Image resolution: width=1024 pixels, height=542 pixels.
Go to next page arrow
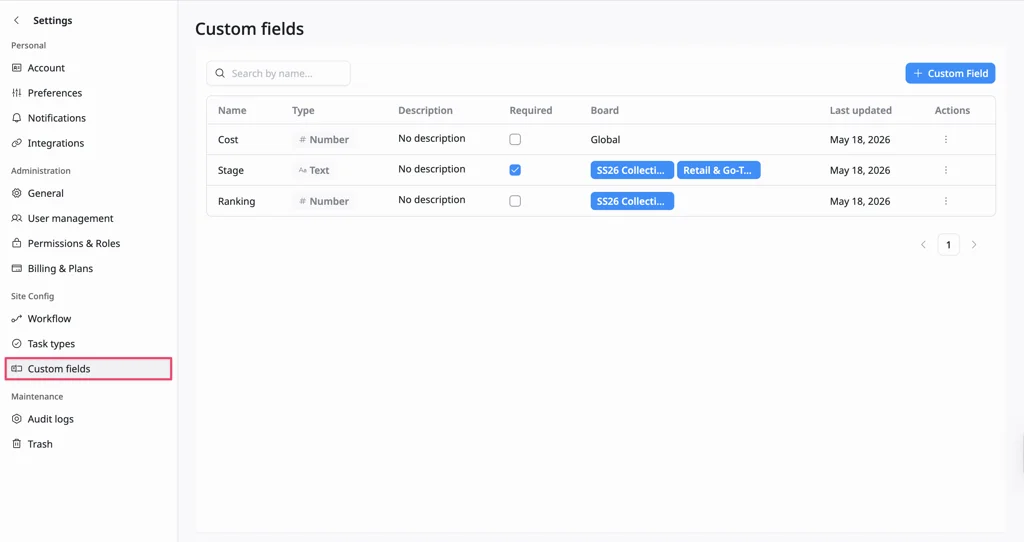tap(974, 245)
